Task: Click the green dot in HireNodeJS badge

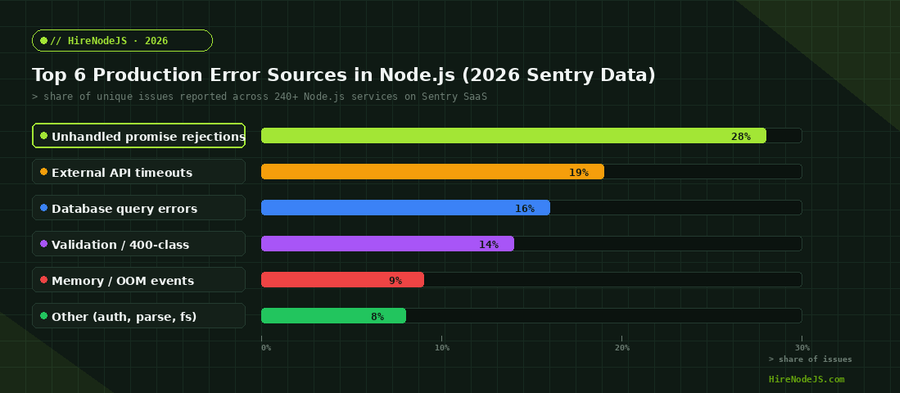Action: pyautogui.click(x=44, y=41)
